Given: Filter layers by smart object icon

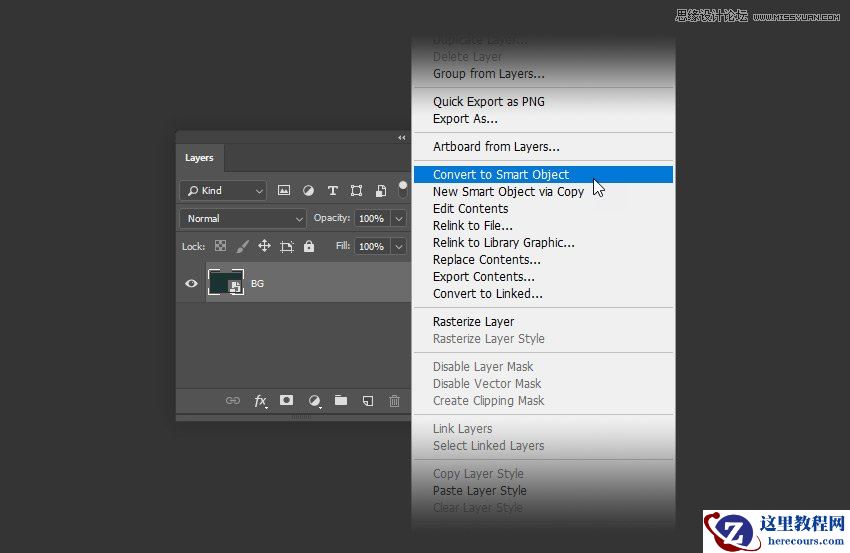Looking at the screenshot, I should (x=381, y=190).
